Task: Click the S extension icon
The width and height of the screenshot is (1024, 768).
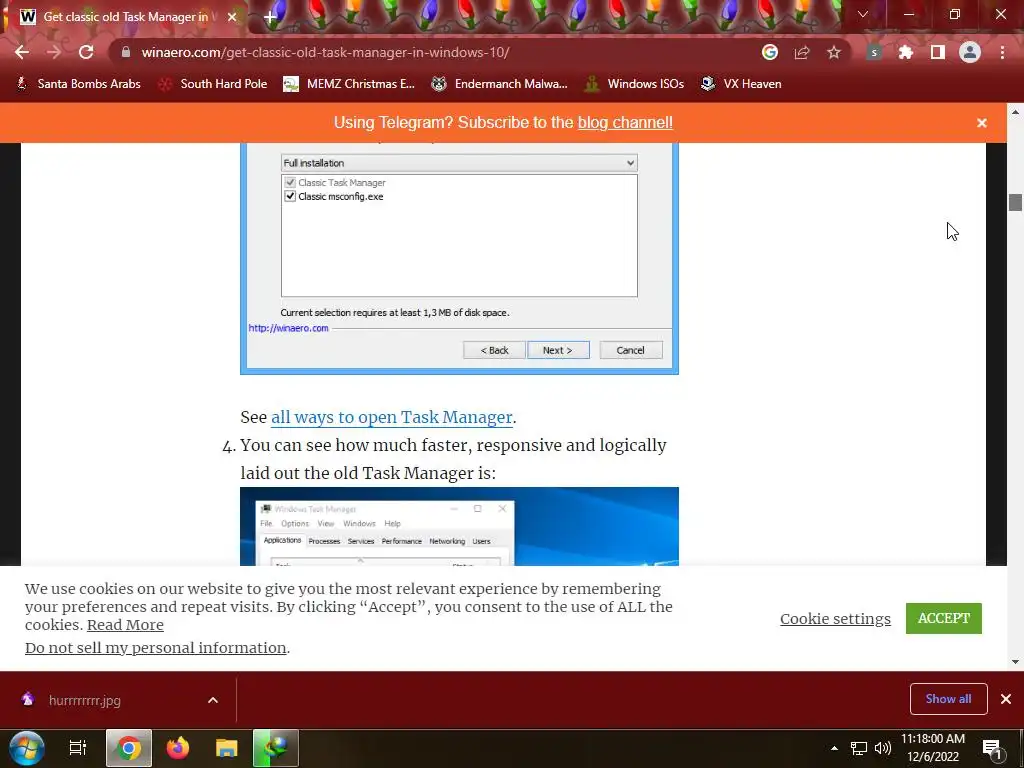Action: click(874, 52)
